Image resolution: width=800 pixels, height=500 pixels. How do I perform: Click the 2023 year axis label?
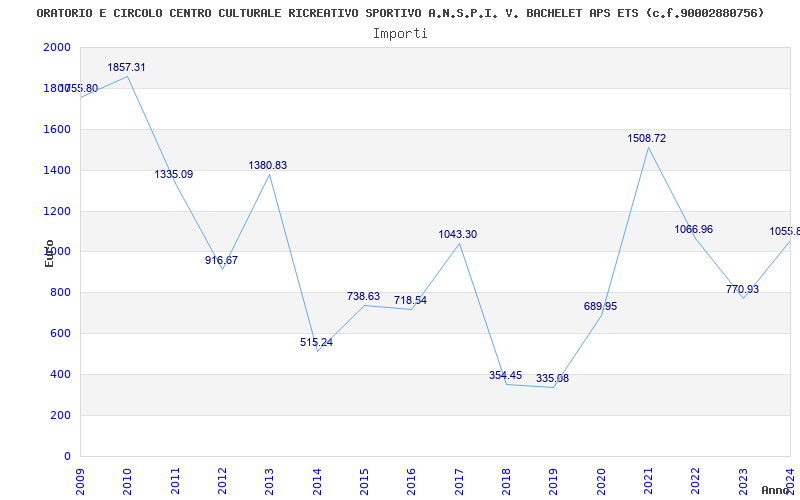tap(743, 482)
